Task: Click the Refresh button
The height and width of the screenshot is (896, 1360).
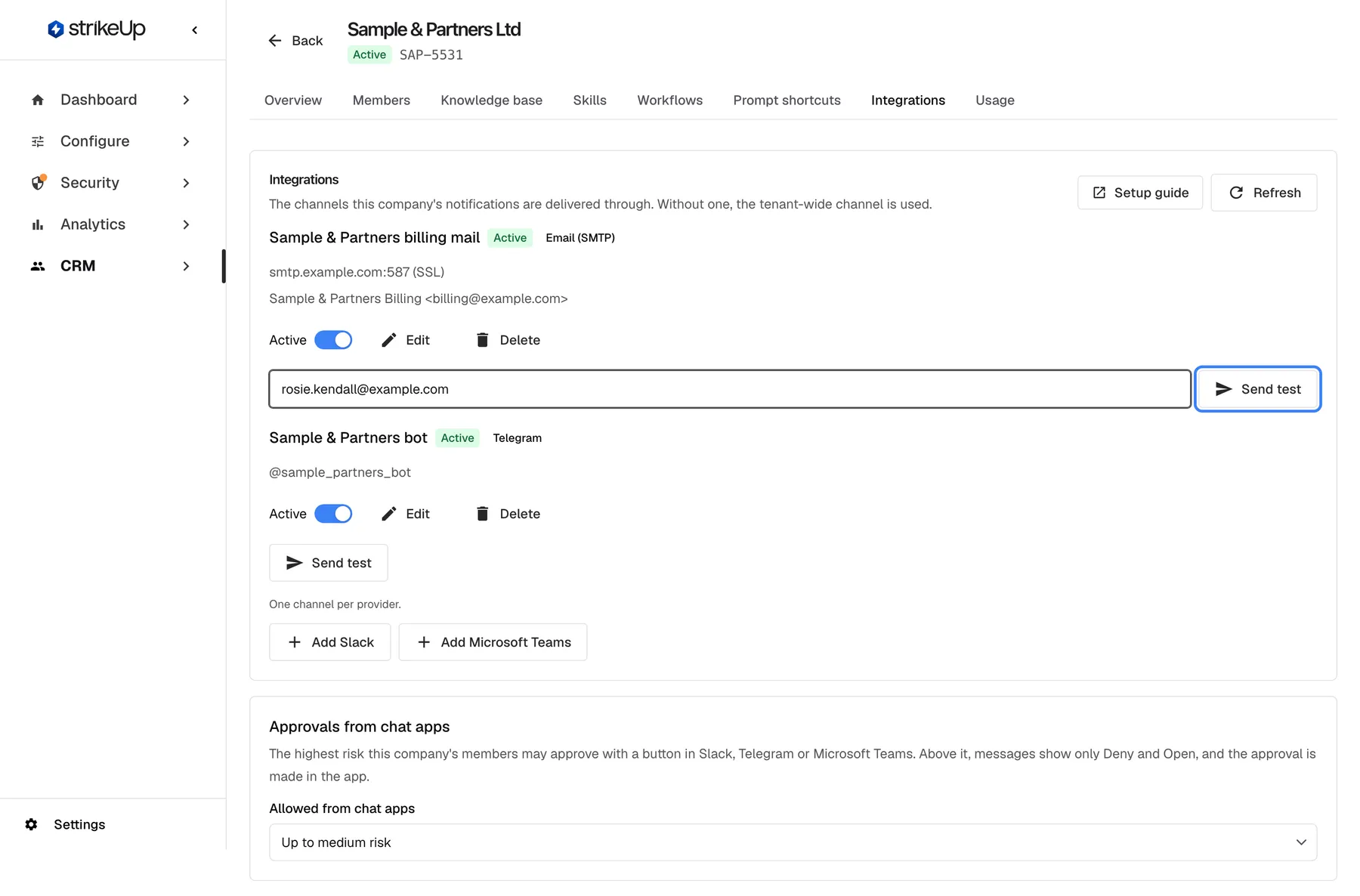Action: (1264, 193)
